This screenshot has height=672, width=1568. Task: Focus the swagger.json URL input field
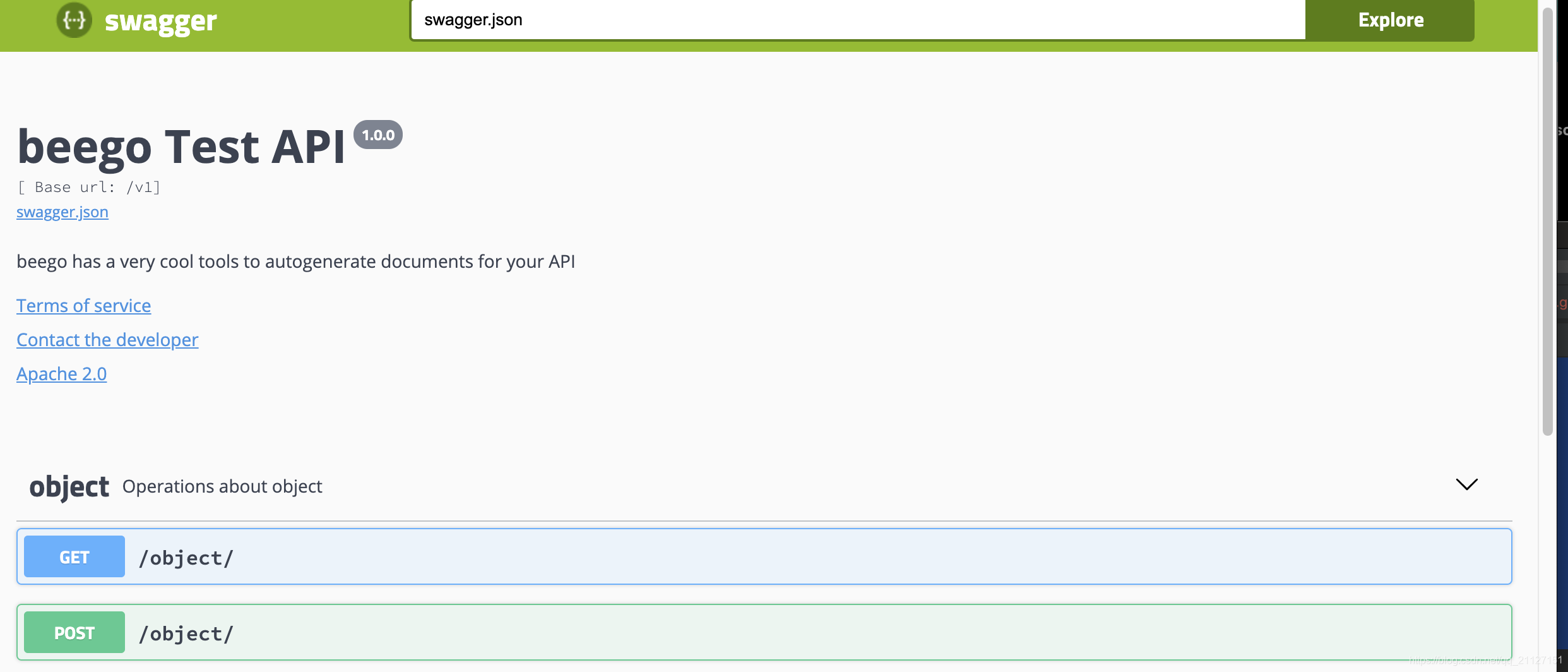point(858,20)
